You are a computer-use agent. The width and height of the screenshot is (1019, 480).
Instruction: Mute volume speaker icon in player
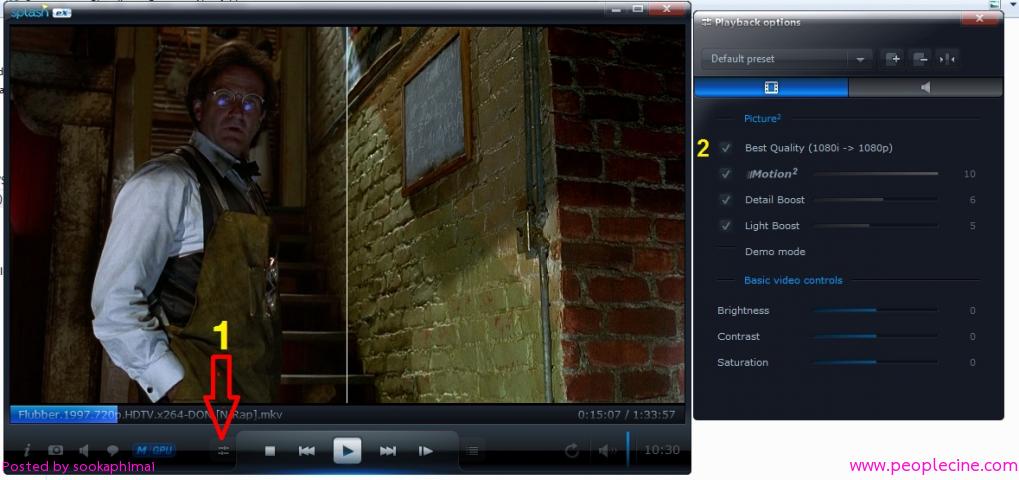607,450
